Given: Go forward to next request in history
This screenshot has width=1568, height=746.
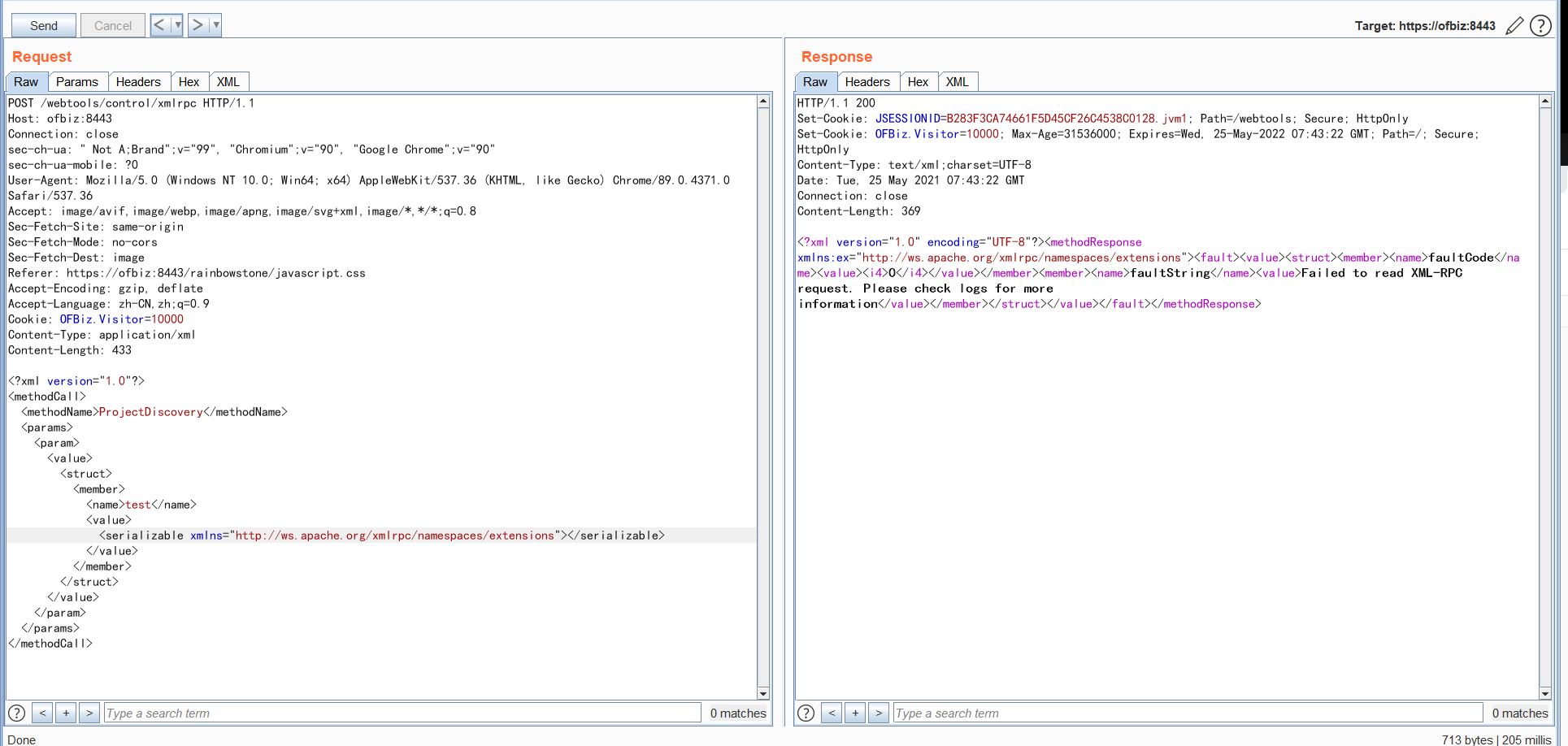Looking at the screenshot, I should click(x=198, y=25).
